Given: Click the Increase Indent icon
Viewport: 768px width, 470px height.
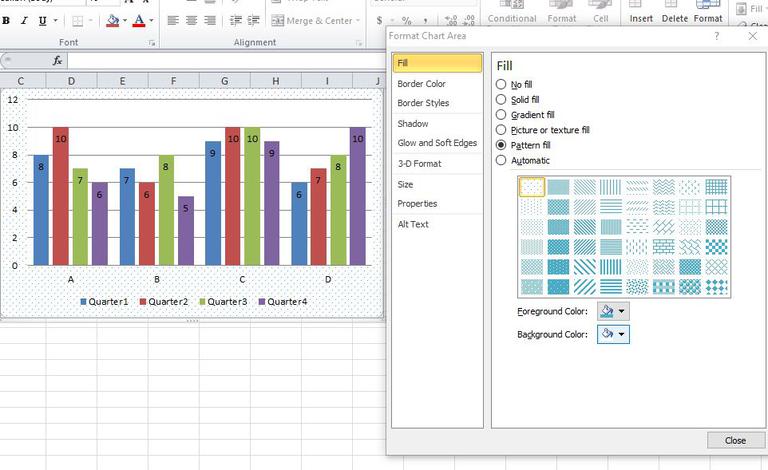Looking at the screenshot, I should click(x=253, y=21).
